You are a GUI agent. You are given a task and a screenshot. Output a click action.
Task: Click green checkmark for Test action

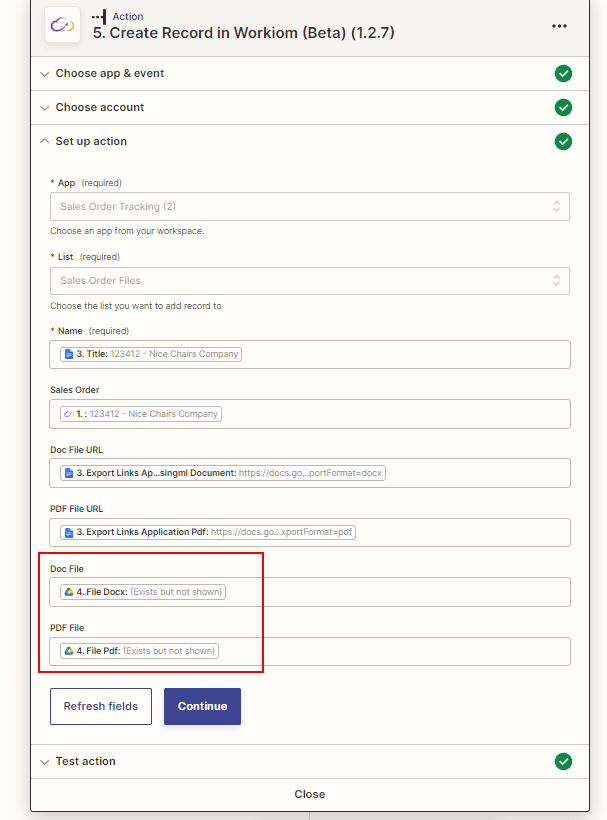(x=563, y=761)
